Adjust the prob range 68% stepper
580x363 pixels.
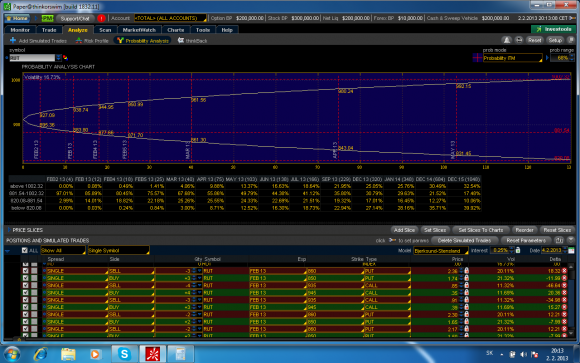pos(572,58)
